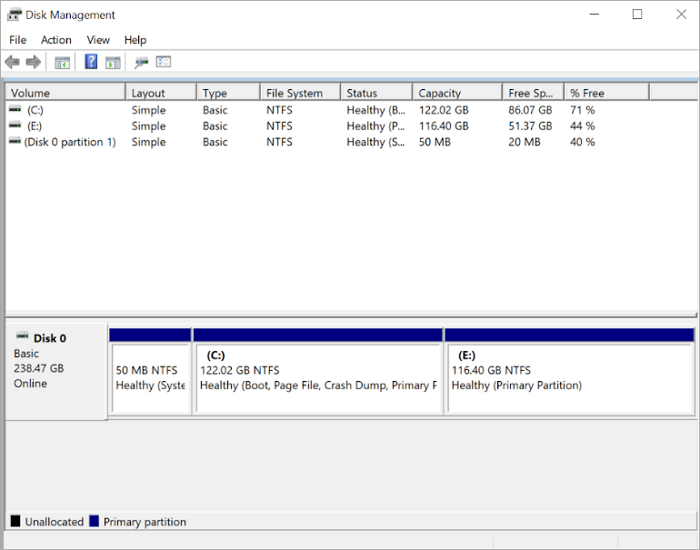
Task: Click the Disk Management title bar icon
Action: click(14, 14)
